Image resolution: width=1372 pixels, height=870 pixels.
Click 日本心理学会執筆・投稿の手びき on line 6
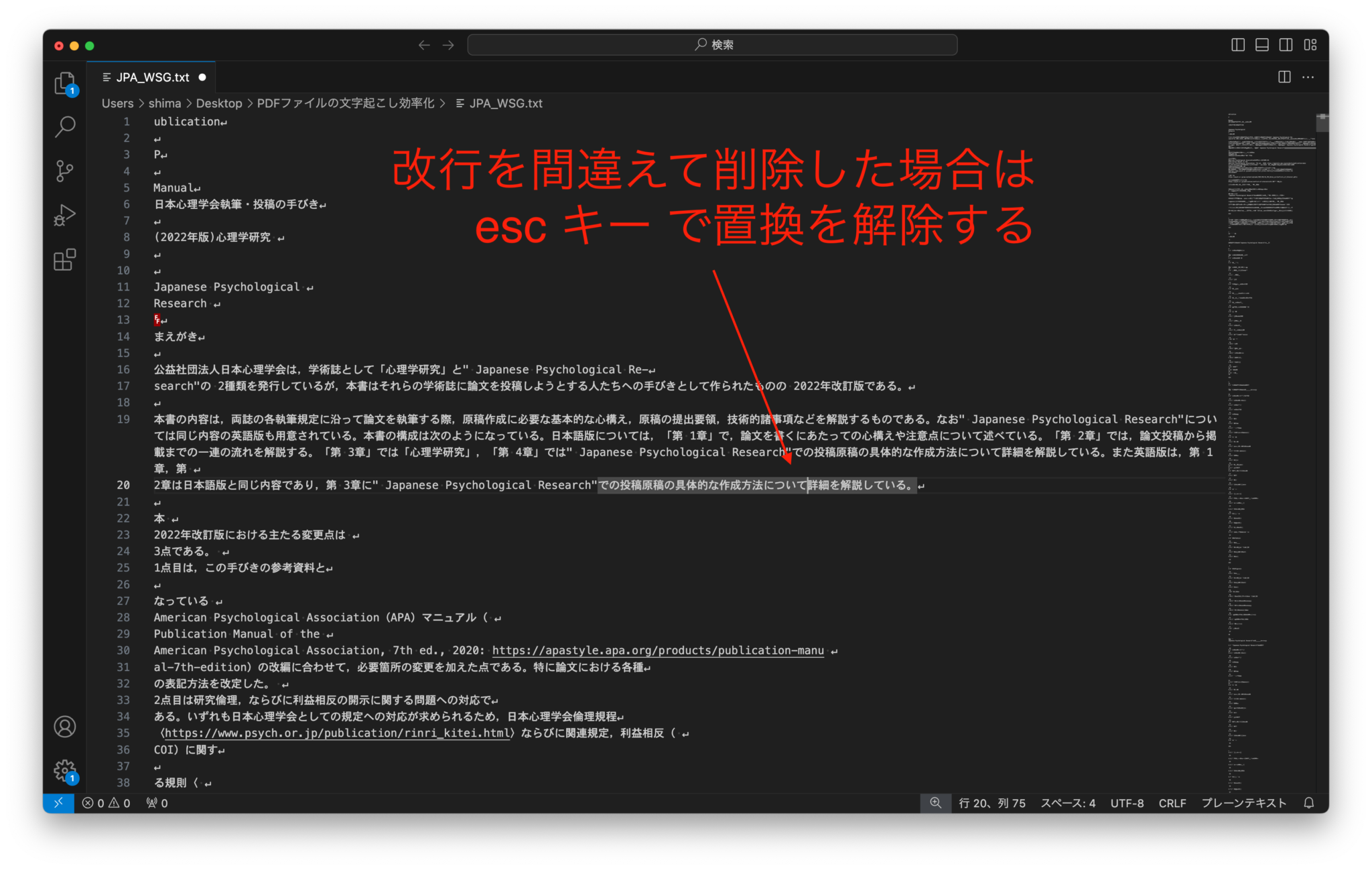pyautogui.click(x=236, y=204)
